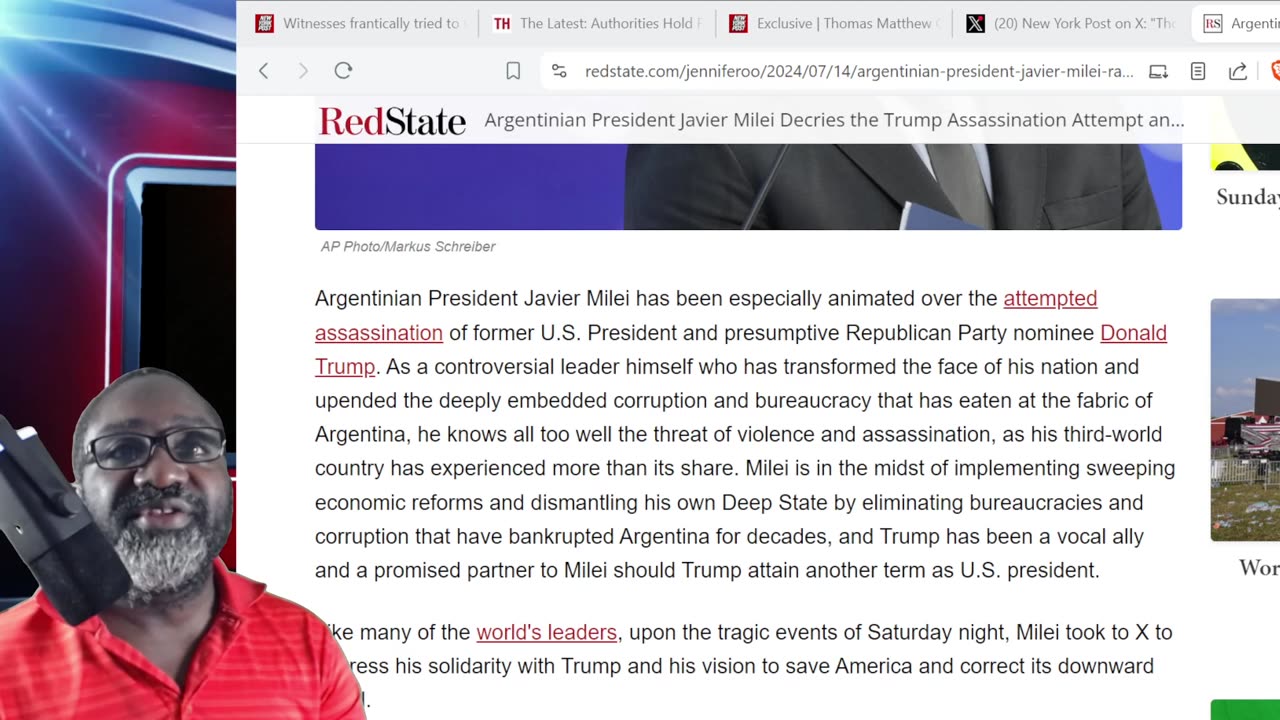Viewport: 1280px width, 720px height.
Task: Follow the 'Donald' hyperlink
Action: coord(1133,332)
